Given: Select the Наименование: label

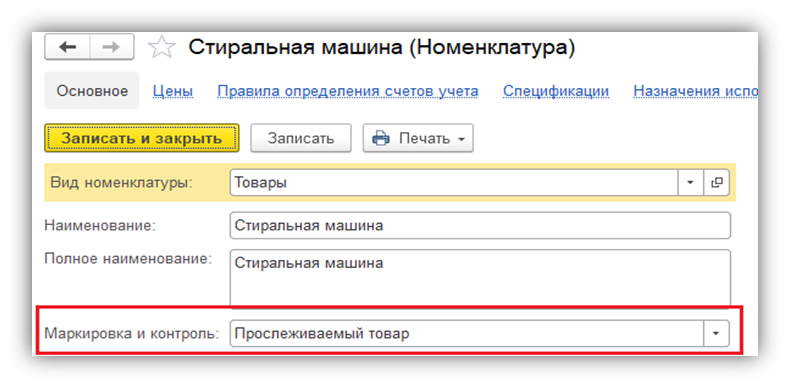Looking at the screenshot, I should tap(101, 225).
